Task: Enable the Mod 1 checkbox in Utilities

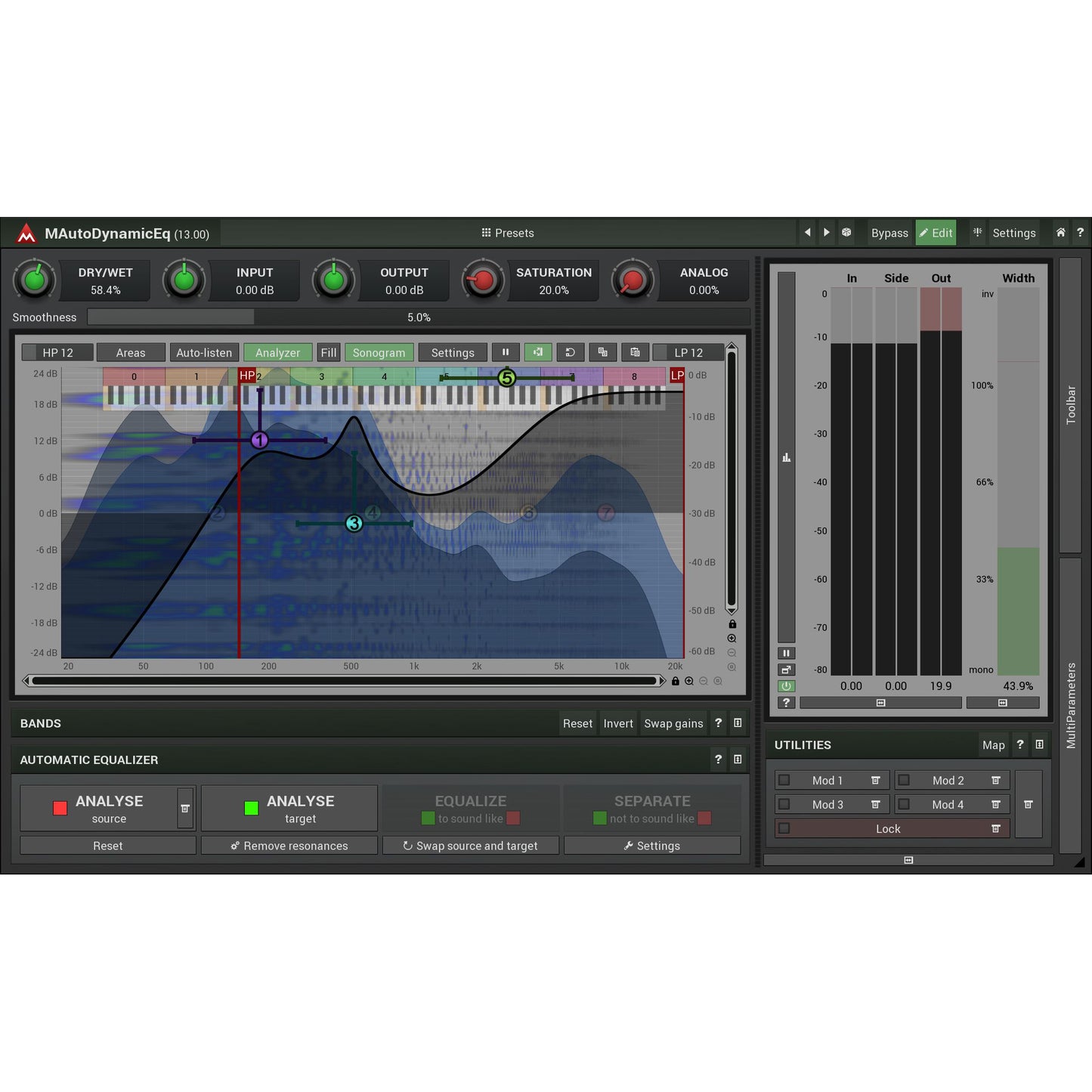Action: [784, 780]
